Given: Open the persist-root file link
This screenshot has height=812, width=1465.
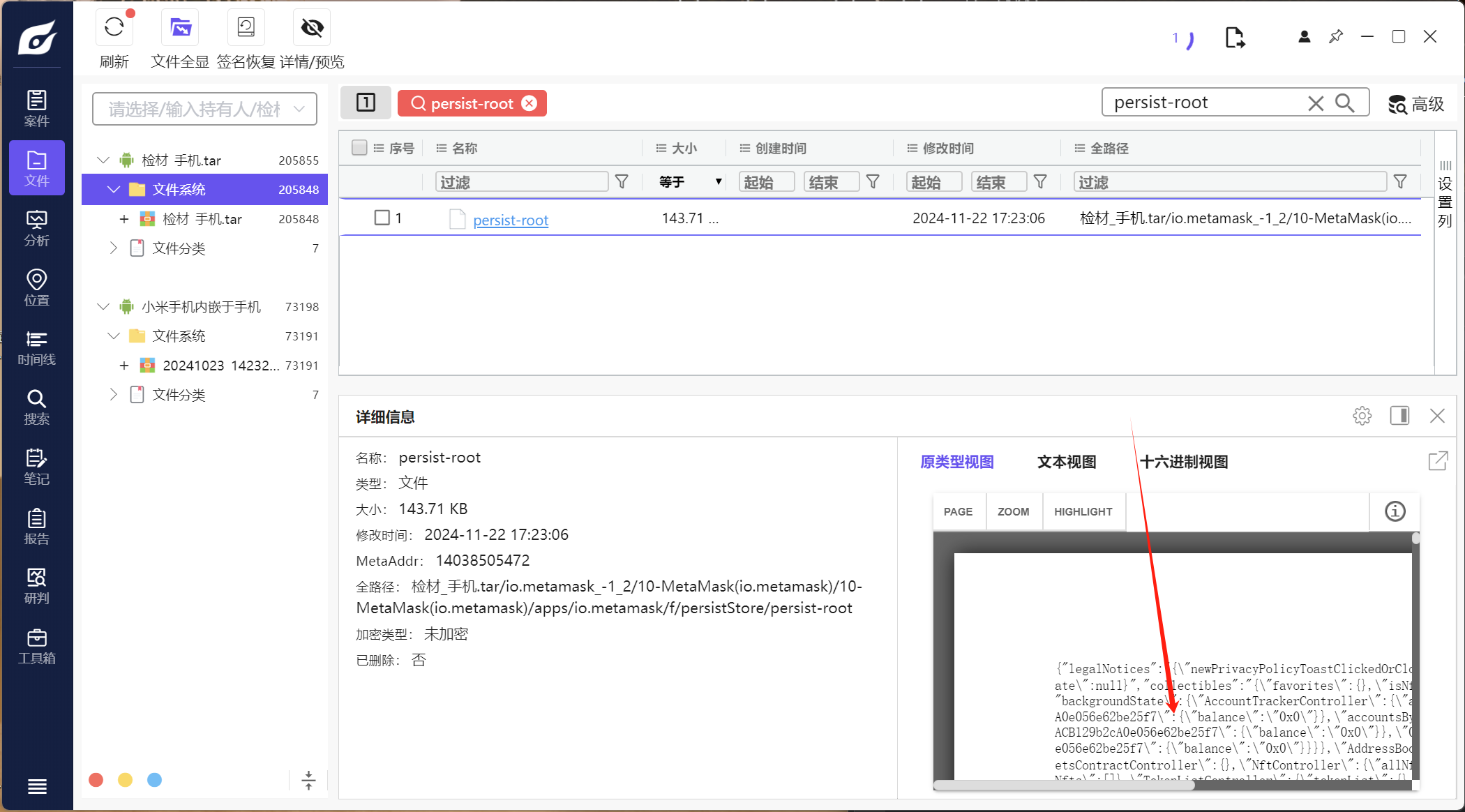Looking at the screenshot, I should [x=510, y=220].
